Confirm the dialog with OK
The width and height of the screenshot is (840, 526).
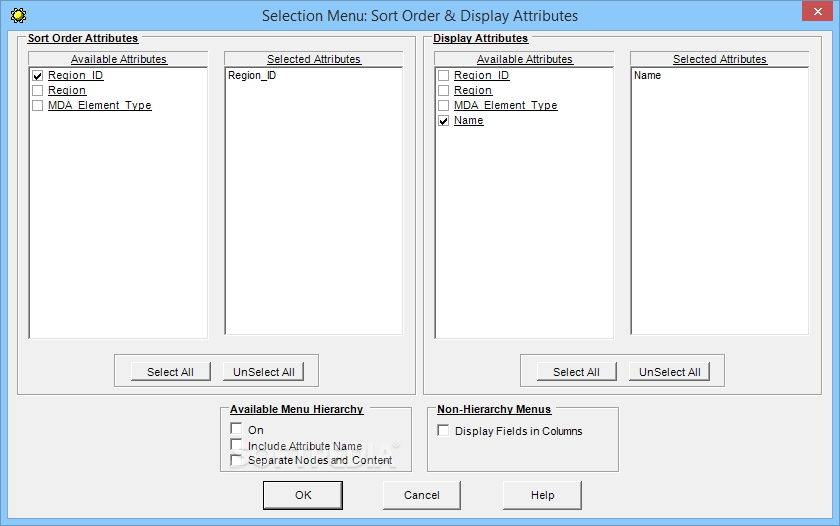(x=303, y=495)
